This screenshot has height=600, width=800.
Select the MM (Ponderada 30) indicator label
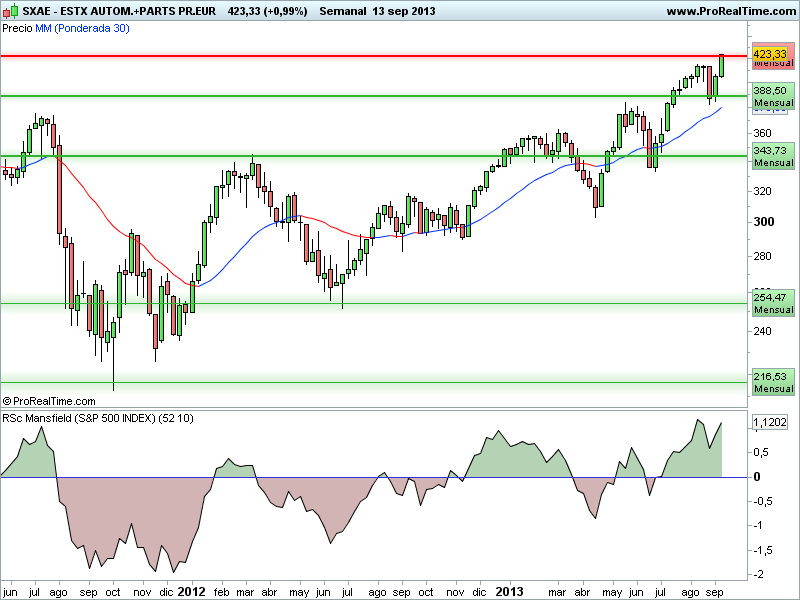[x=78, y=29]
